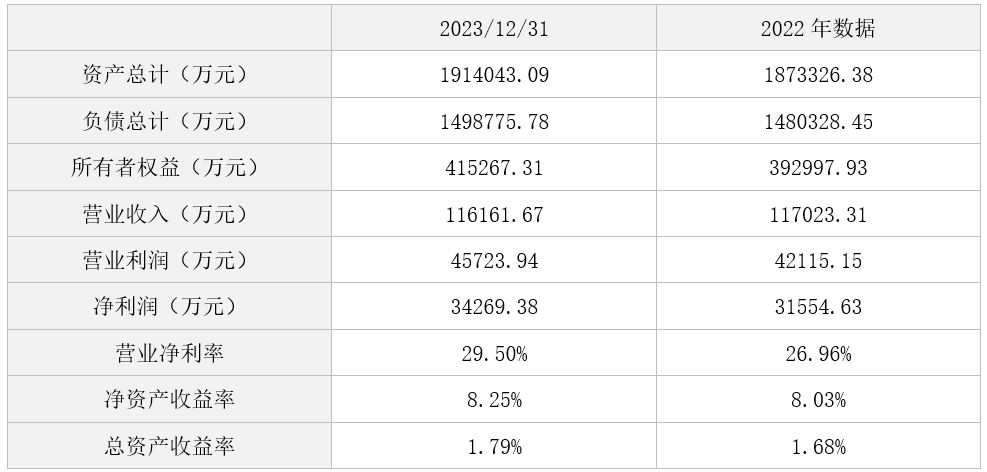Select the cell with value 116161.67
Image resolution: width=987 pixels, height=472 pixels.
pos(494,214)
